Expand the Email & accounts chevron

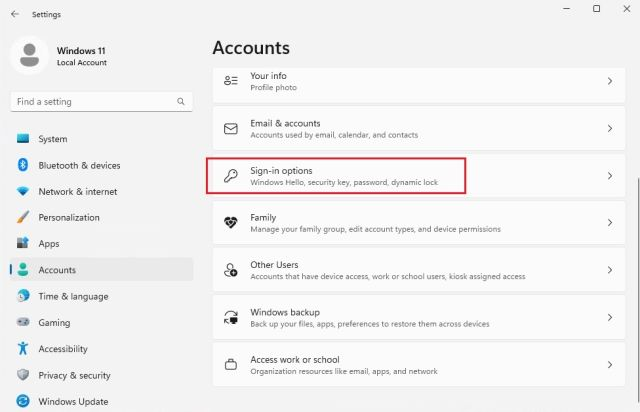[610, 129]
